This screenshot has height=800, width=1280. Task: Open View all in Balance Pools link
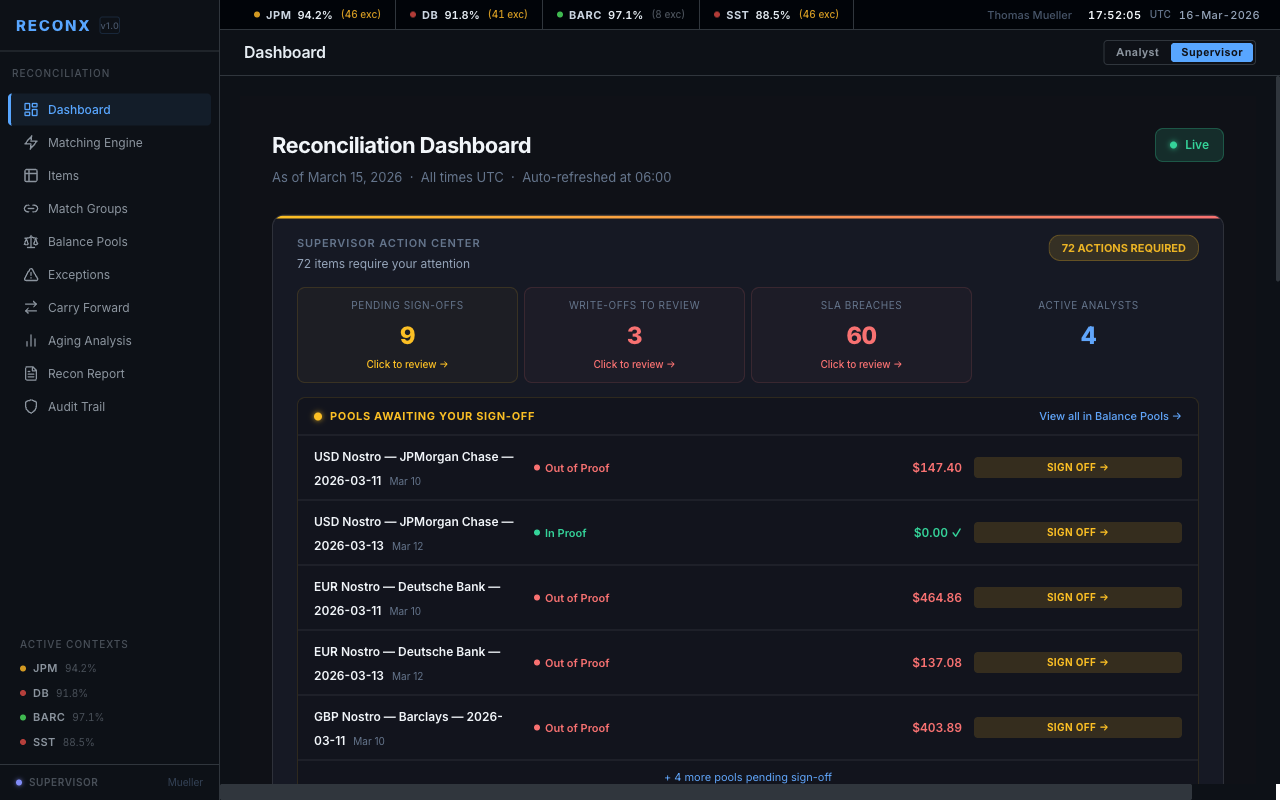(x=1110, y=416)
